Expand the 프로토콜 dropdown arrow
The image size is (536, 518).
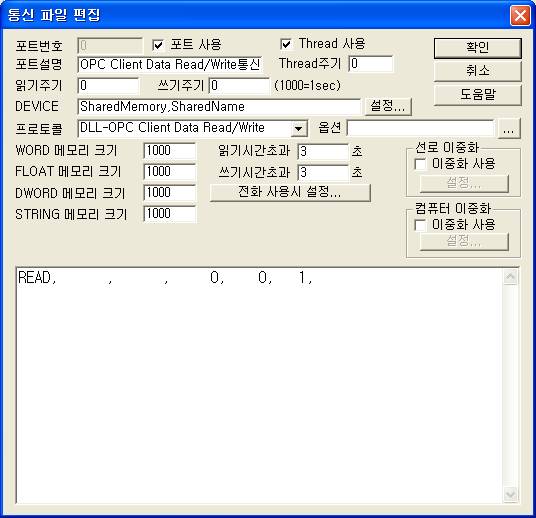click(x=298, y=129)
